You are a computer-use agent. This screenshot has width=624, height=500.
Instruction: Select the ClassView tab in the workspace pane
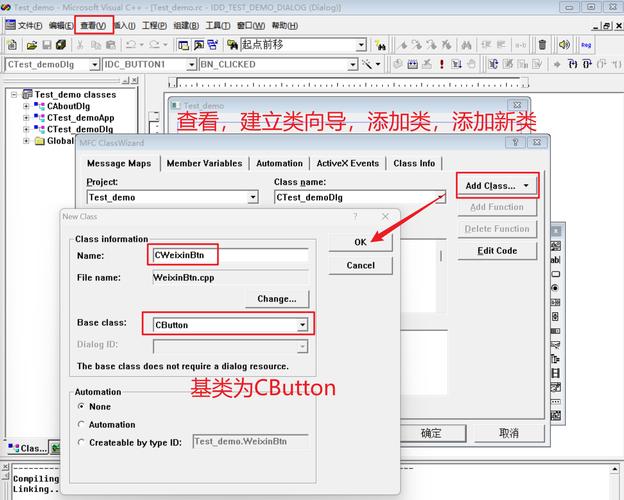pos(27,449)
